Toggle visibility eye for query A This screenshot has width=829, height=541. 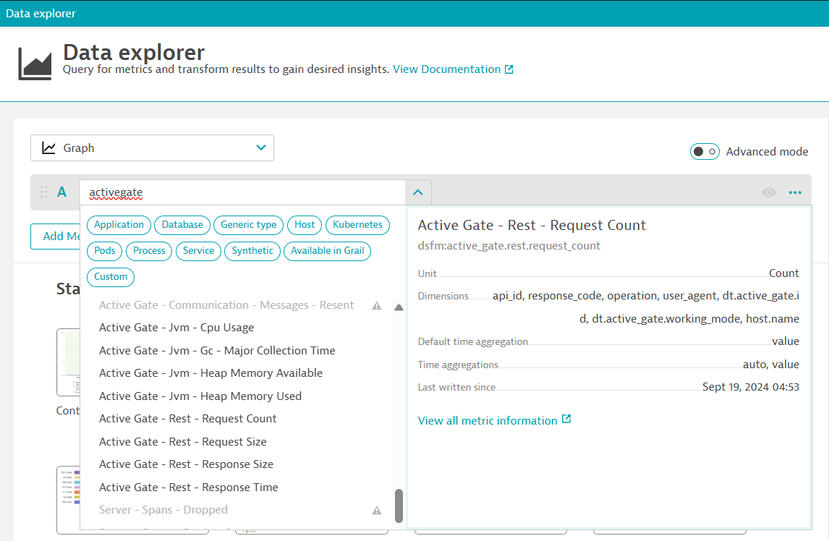[x=769, y=192]
